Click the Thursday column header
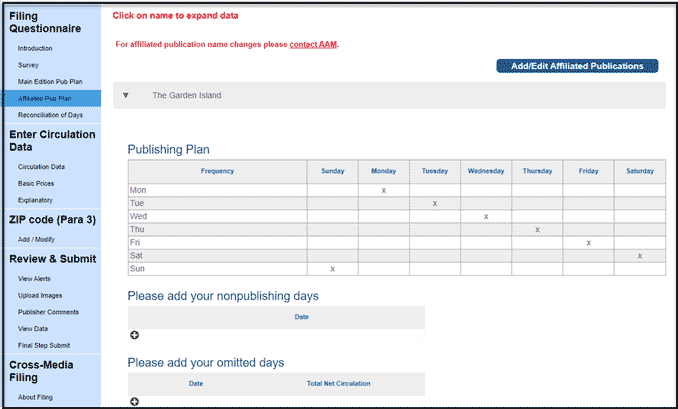This screenshot has height=409, width=678. [x=537, y=171]
